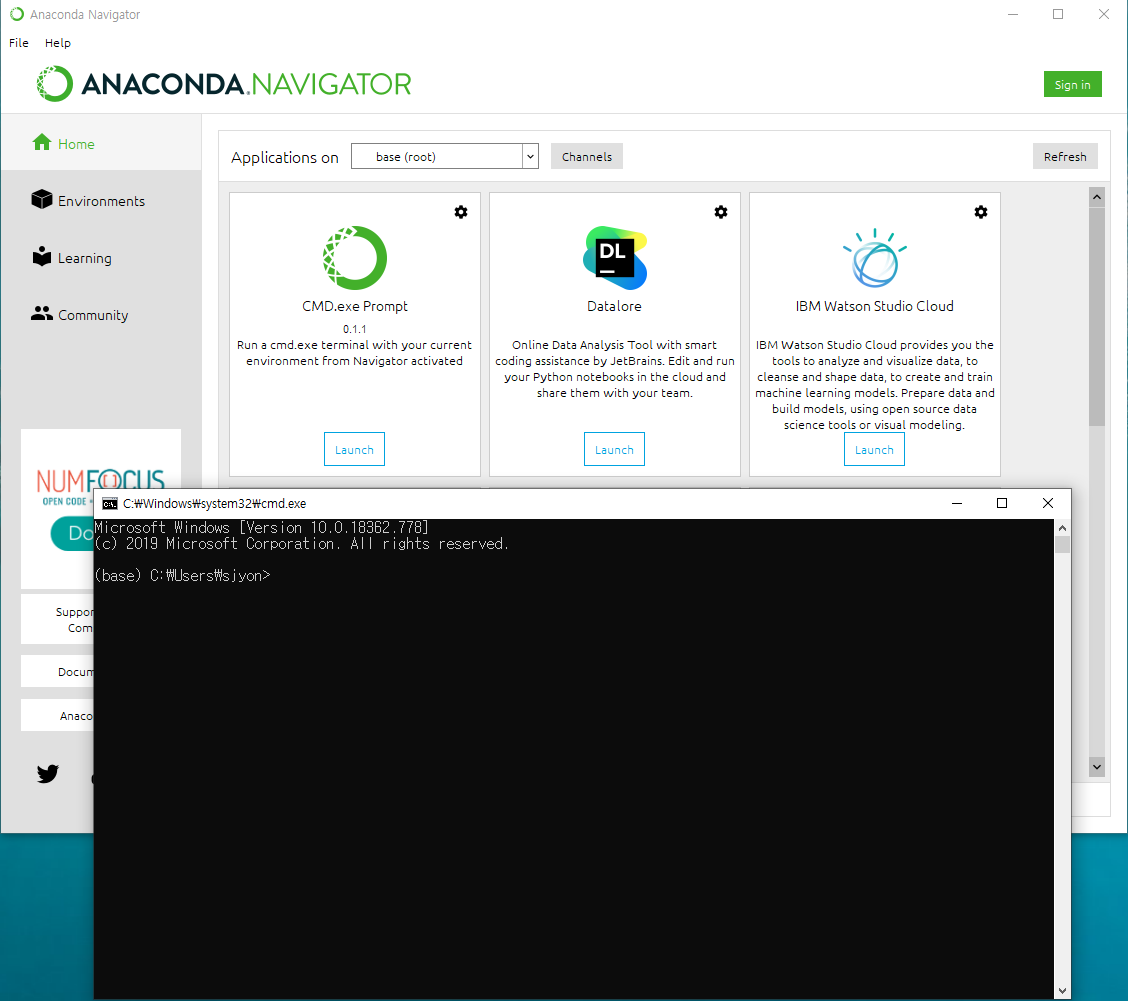The image size is (1128, 1001).
Task: Go to the Home section
Action: click(101, 143)
